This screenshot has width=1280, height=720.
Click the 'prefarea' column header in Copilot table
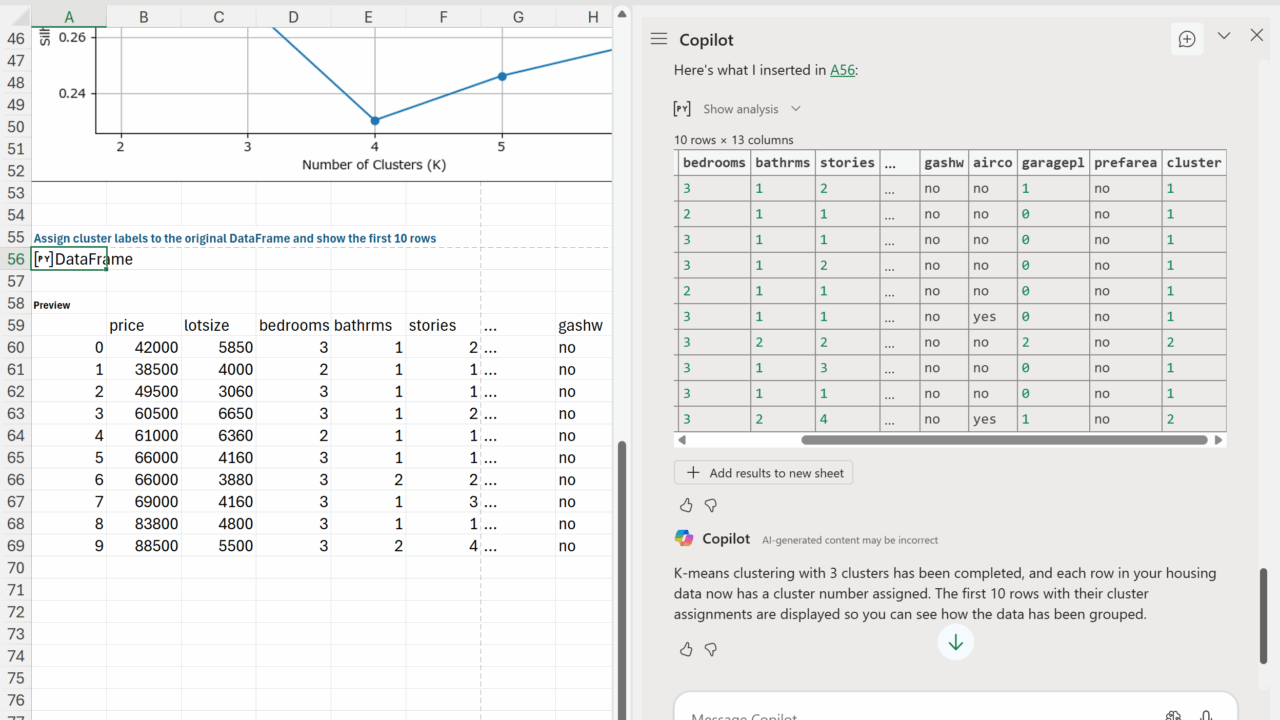tap(1125, 162)
